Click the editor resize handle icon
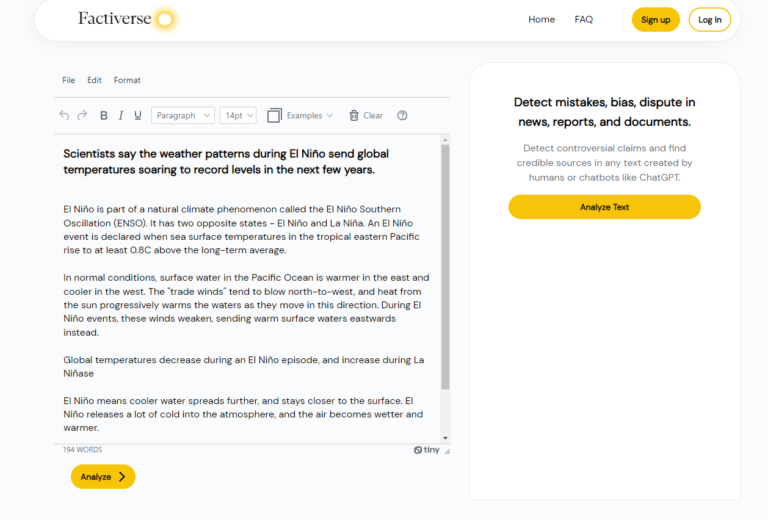 pyautogui.click(x=447, y=451)
